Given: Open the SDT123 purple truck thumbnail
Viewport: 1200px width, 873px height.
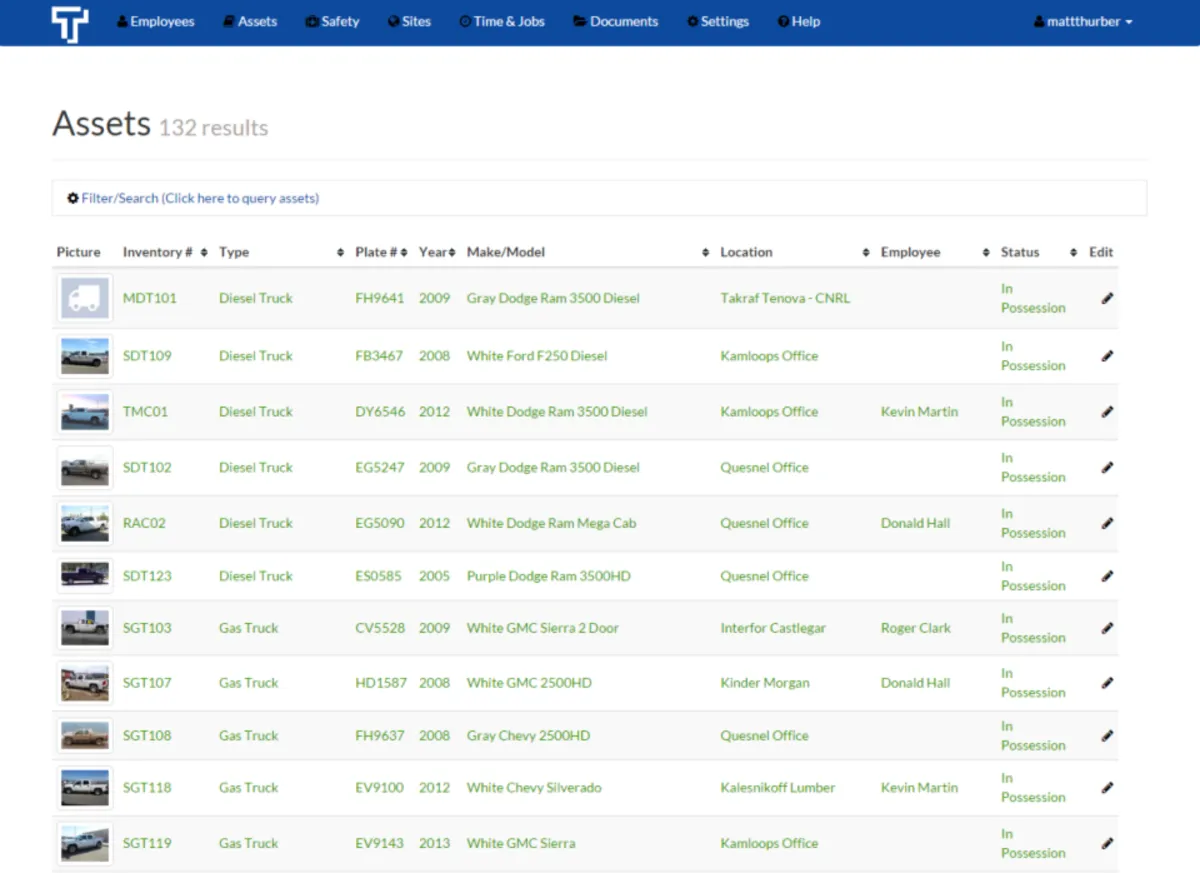Looking at the screenshot, I should tap(85, 575).
